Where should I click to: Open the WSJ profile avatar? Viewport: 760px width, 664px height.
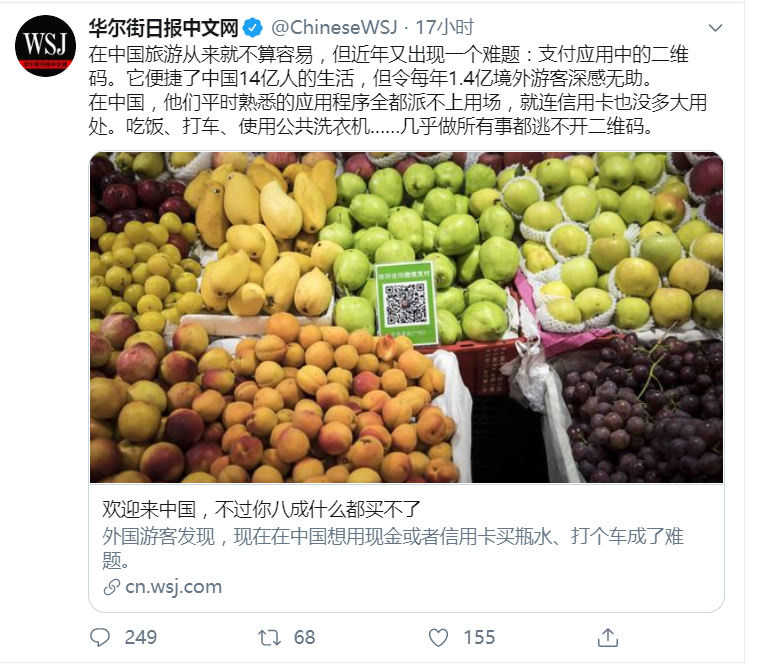click(x=46, y=46)
